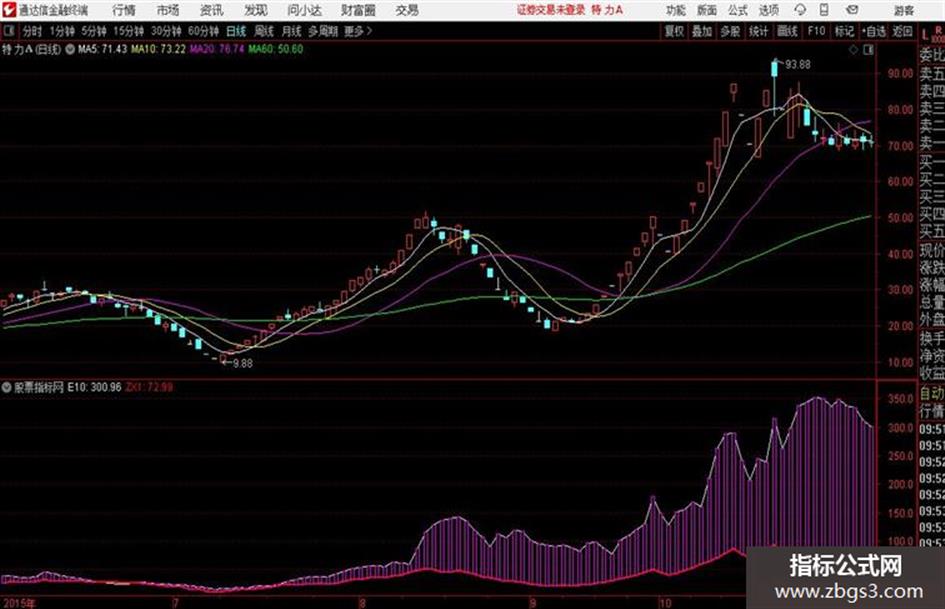Viewport: 945px width, 609px height.
Task: Click the 总量 row in quote panel
Action: tap(932, 301)
